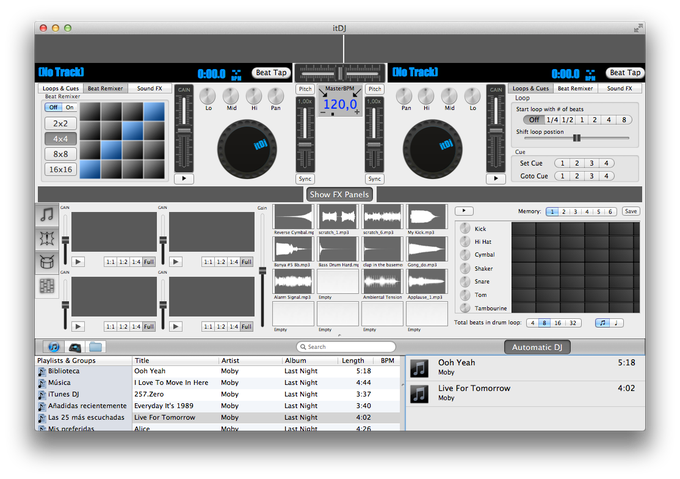Enable Automatic DJ

click(537, 347)
